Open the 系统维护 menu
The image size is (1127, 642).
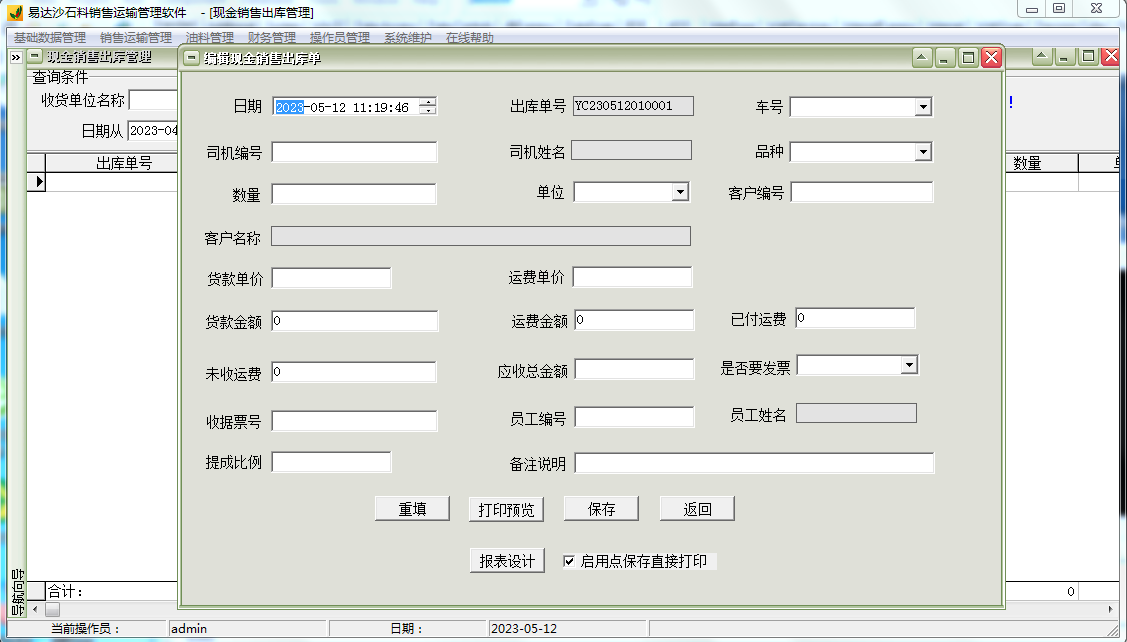pyautogui.click(x=408, y=37)
